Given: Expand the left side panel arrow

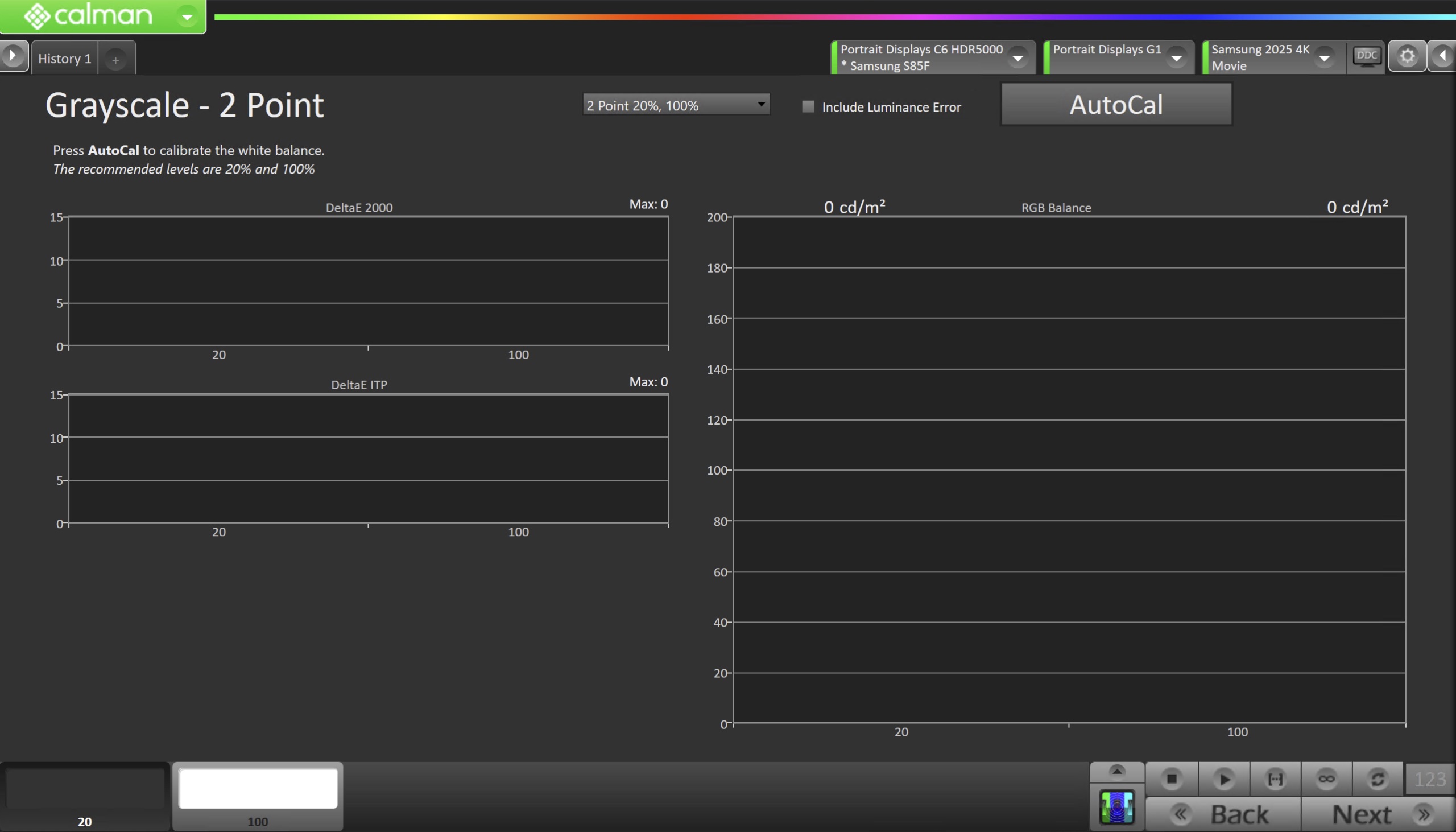Looking at the screenshot, I should pyautogui.click(x=13, y=56).
